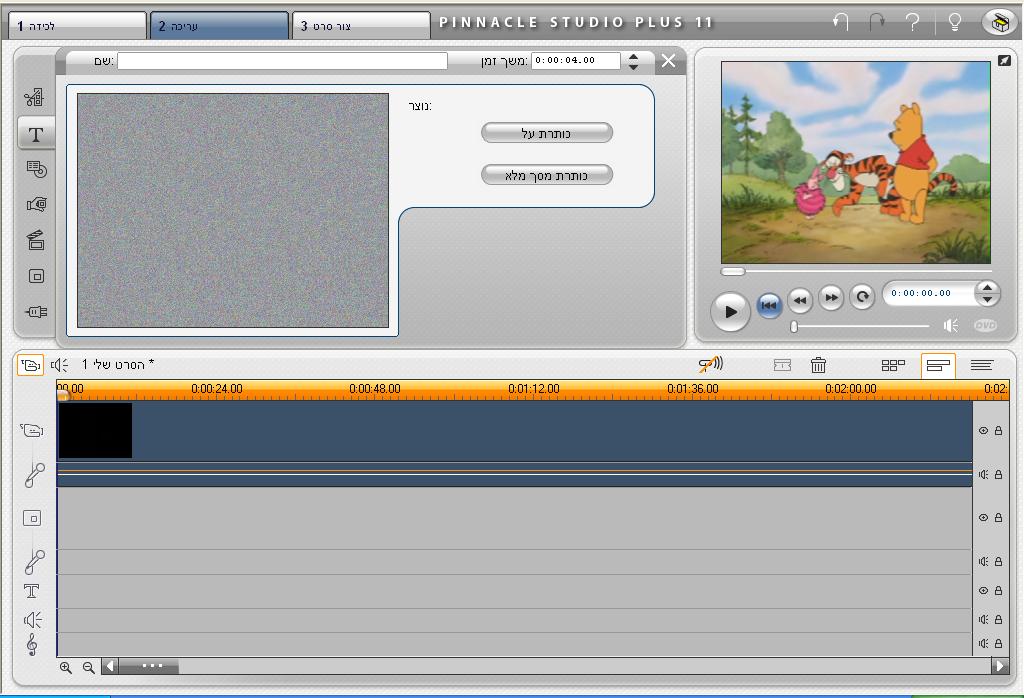The width and height of the screenshot is (1024, 698).
Task: Open the Capture tab numbered 1
Action: (x=77, y=25)
